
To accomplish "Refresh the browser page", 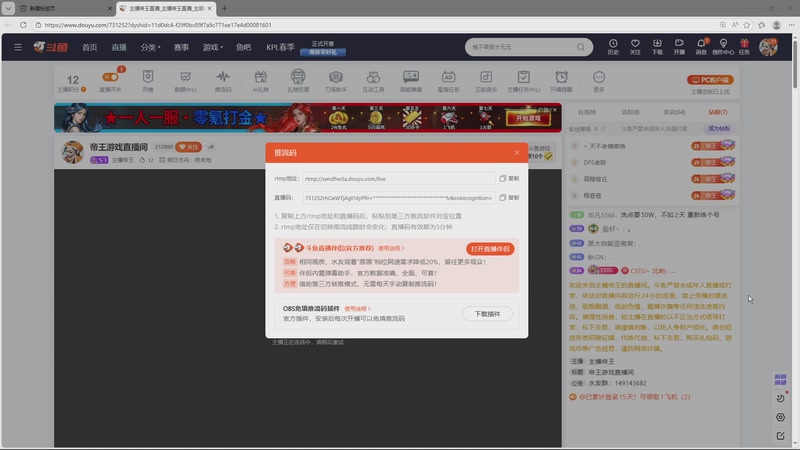I will (x=23, y=24).
